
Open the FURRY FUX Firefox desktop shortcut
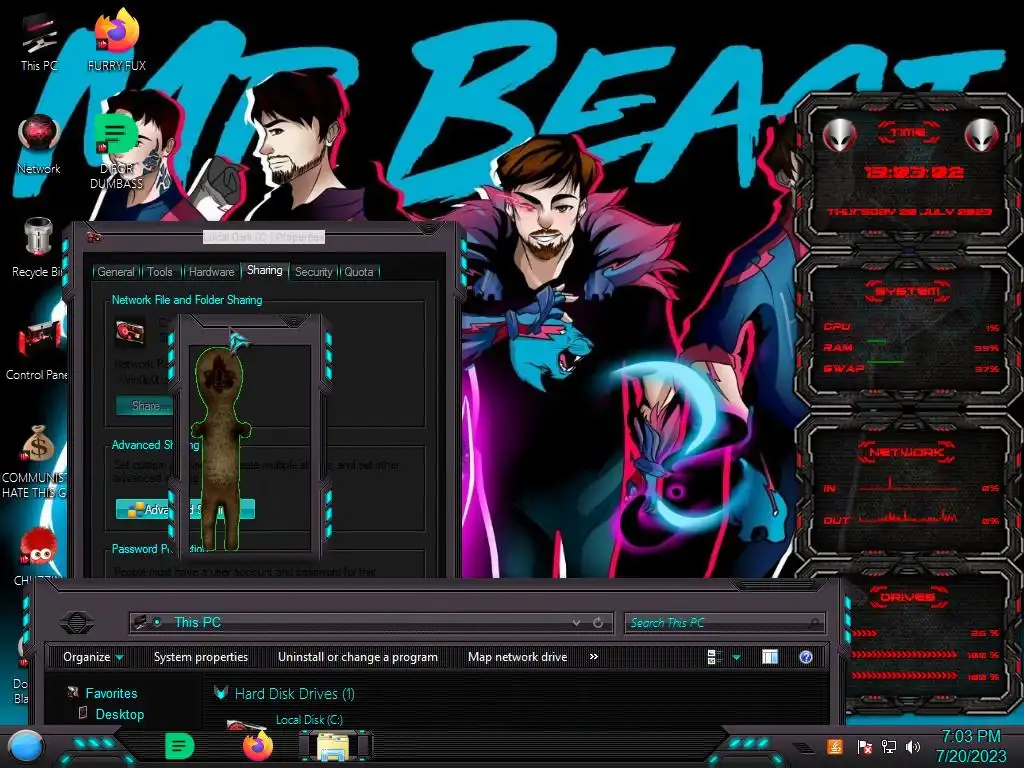(117, 40)
